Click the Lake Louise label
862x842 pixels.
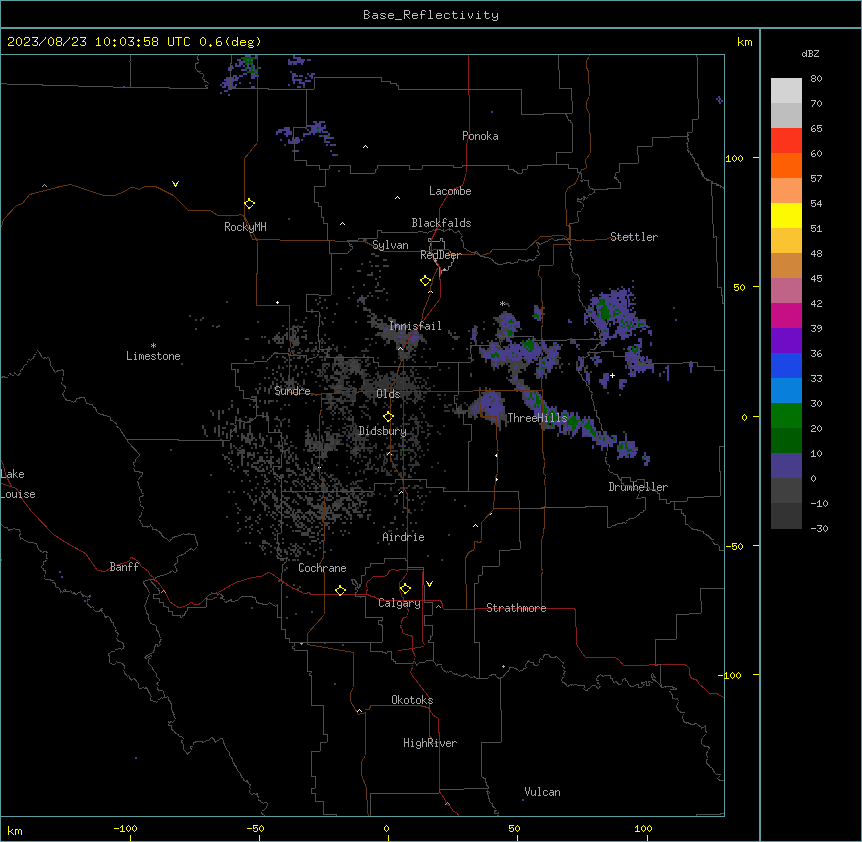pyautogui.click(x=18, y=484)
